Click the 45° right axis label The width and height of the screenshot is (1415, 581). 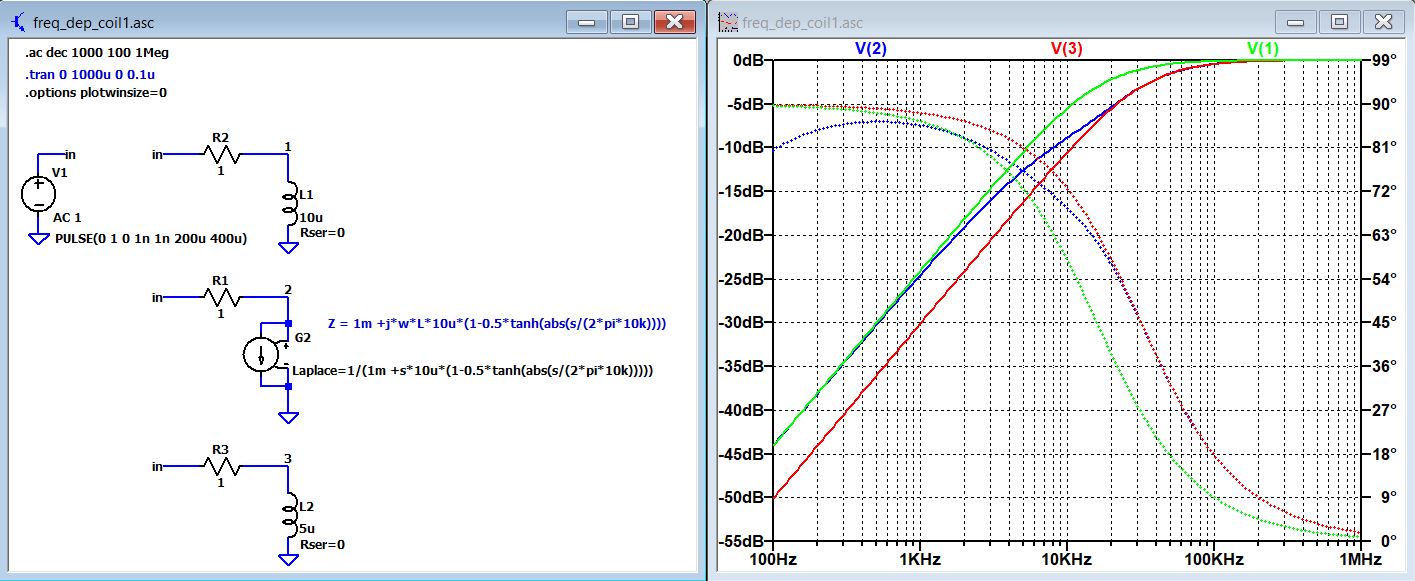pos(1381,322)
